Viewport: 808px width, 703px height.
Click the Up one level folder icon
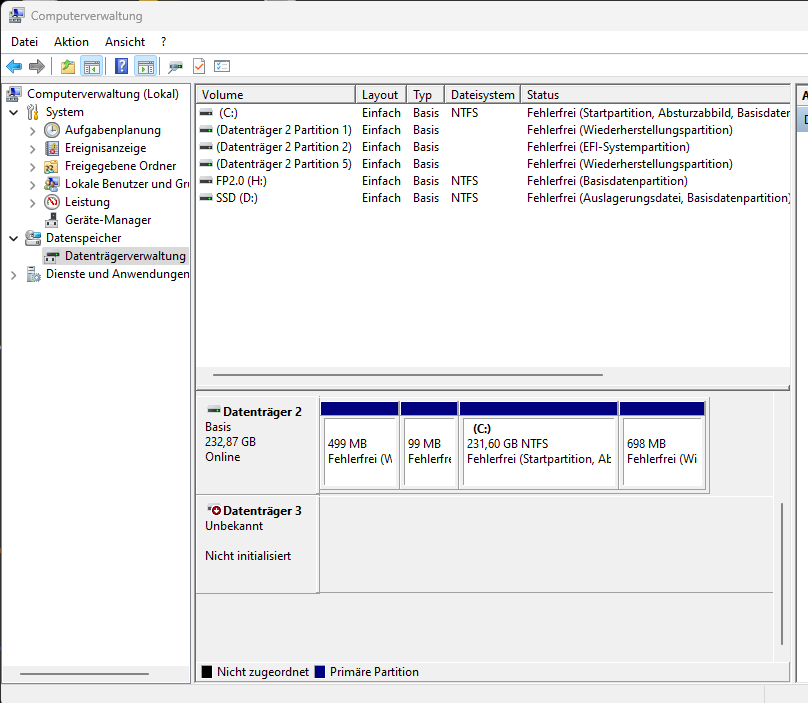pyautogui.click(x=68, y=66)
